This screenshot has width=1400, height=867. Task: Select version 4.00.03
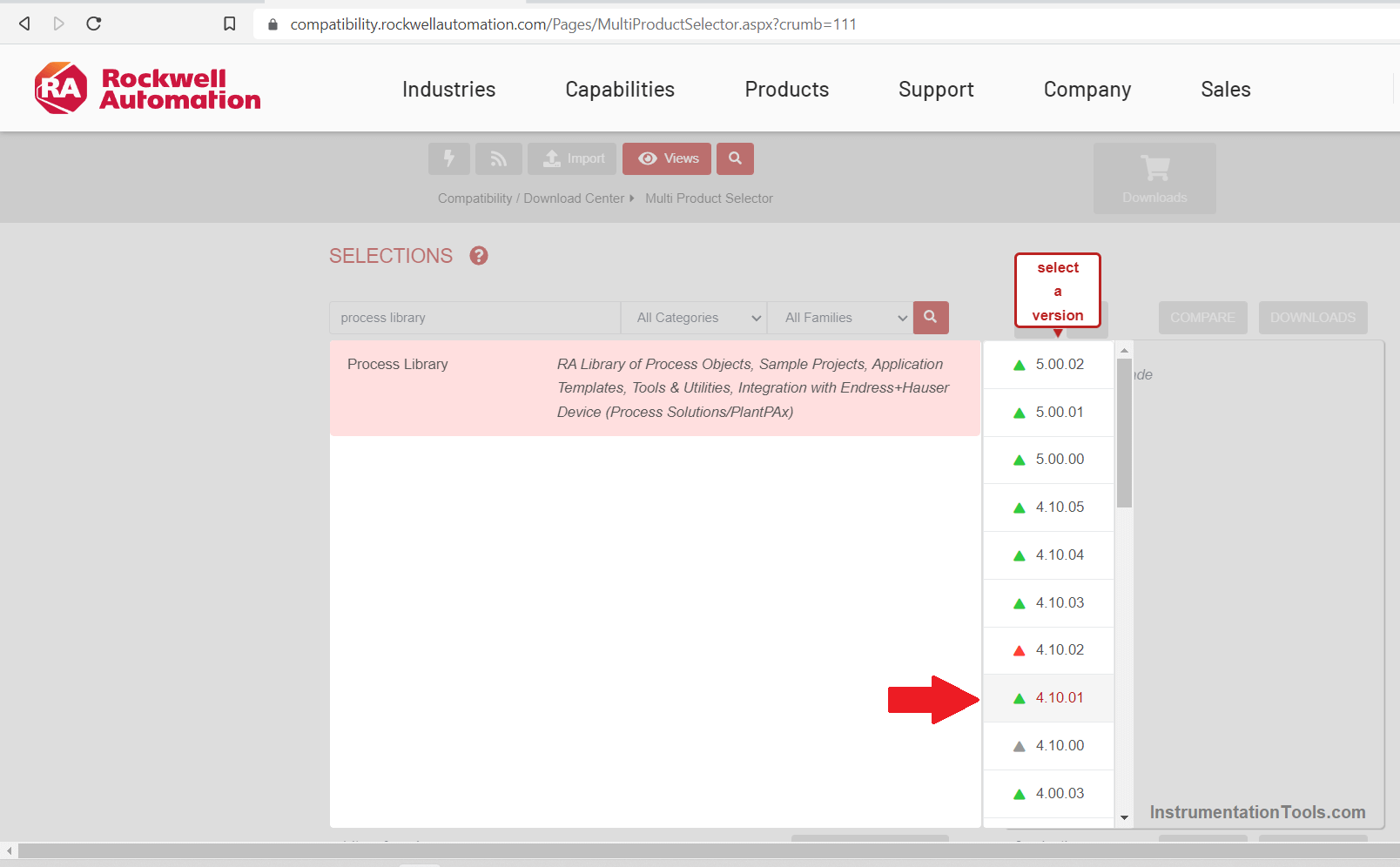(x=1048, y=794)
